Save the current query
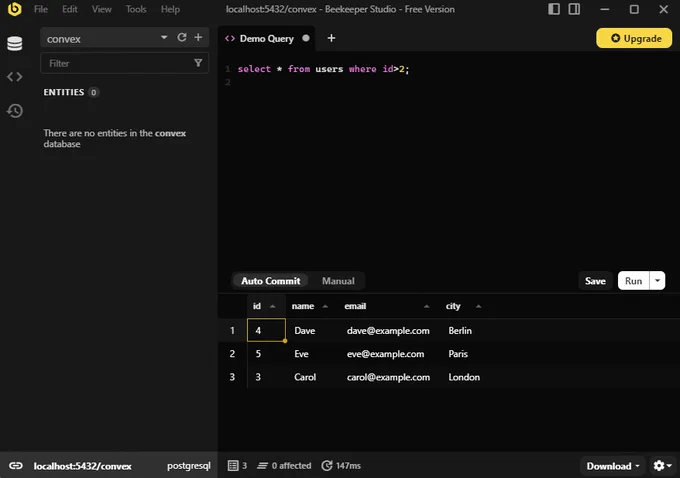 [x=595, y=281]
